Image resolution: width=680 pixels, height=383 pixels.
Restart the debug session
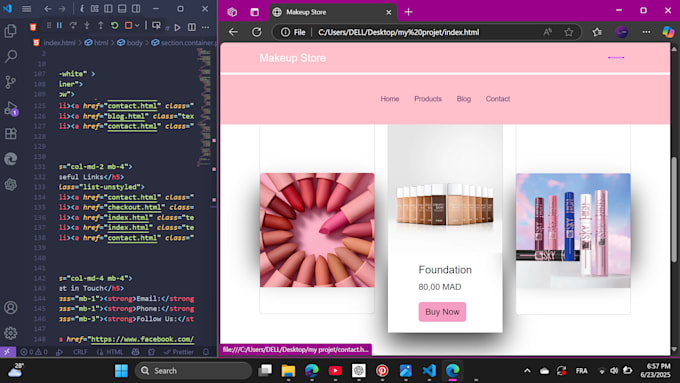click(x=114, y=26)
